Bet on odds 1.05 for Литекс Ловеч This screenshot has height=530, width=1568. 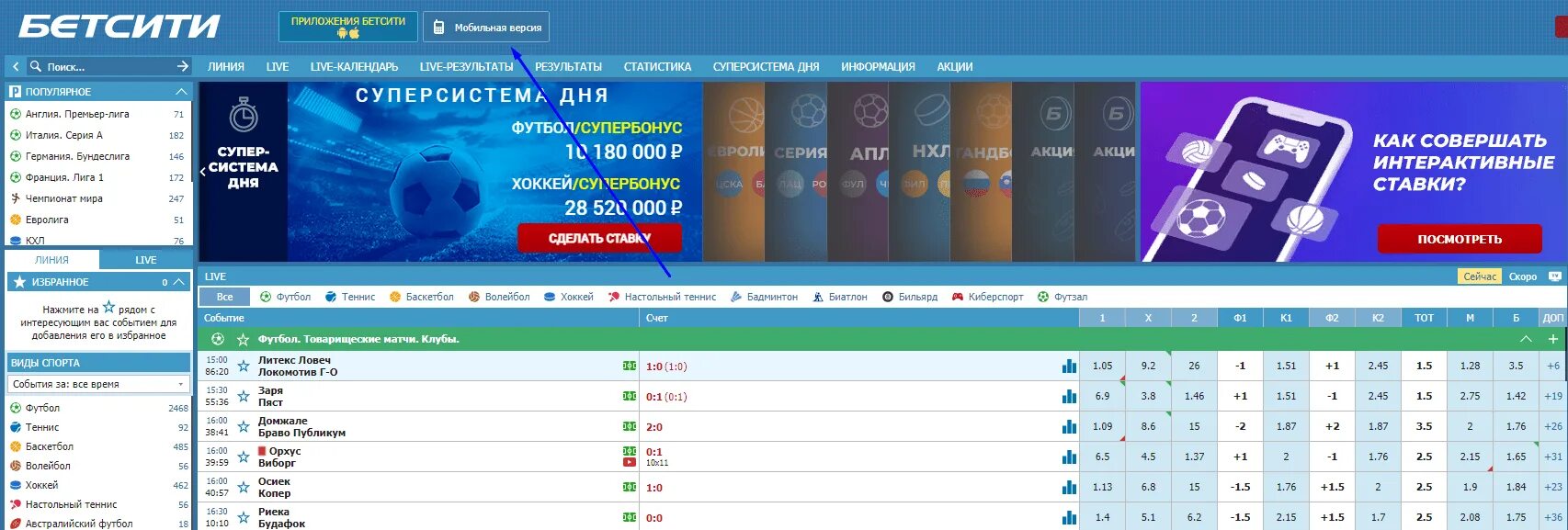1102,366
